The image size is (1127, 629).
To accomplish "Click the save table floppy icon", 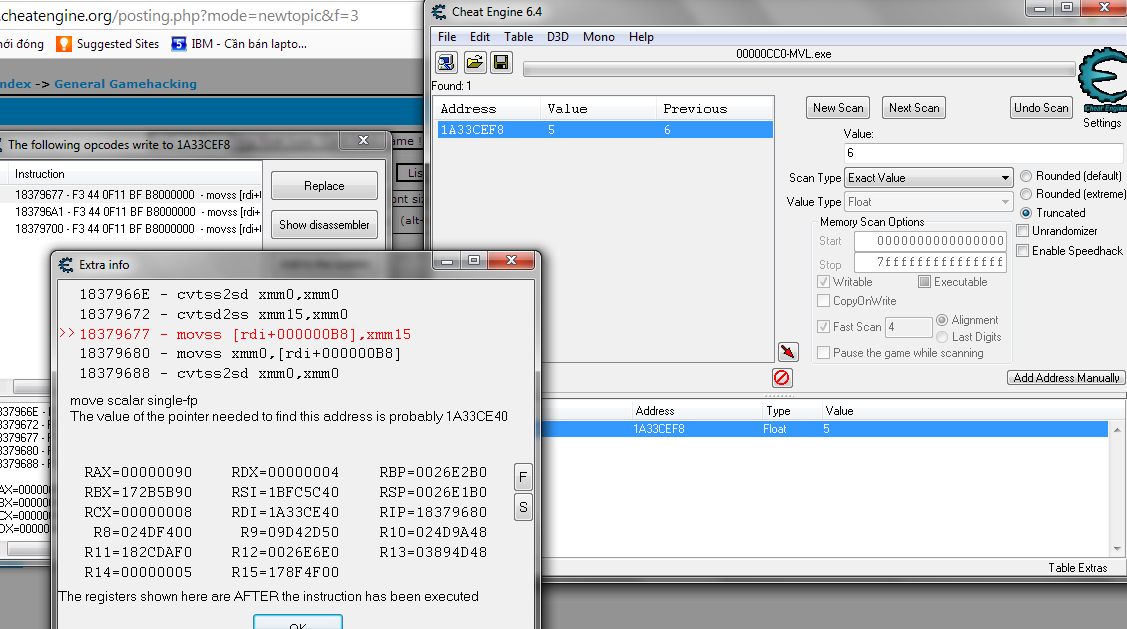I will [x=501, y=63].
